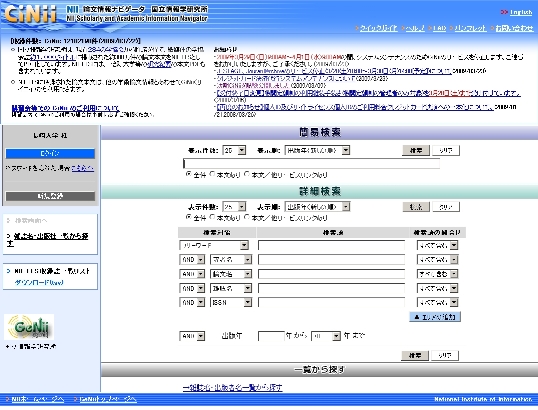Open the フリーワード search field dropdown

click(214, 245)
